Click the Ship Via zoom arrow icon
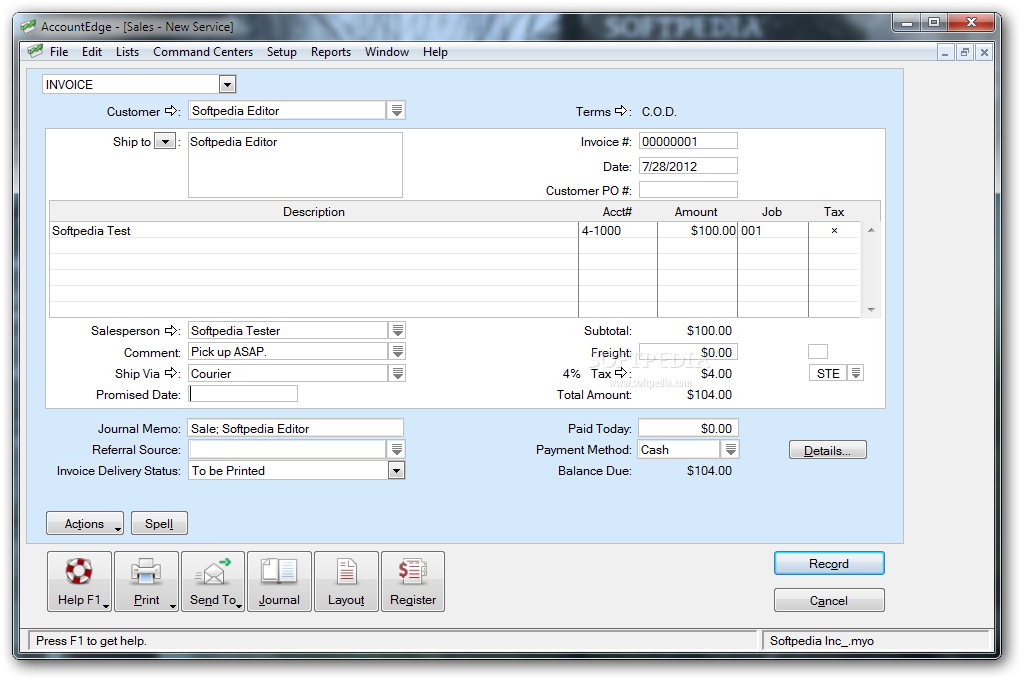This screenshot has width=1022, height=680. pos(171,373)
